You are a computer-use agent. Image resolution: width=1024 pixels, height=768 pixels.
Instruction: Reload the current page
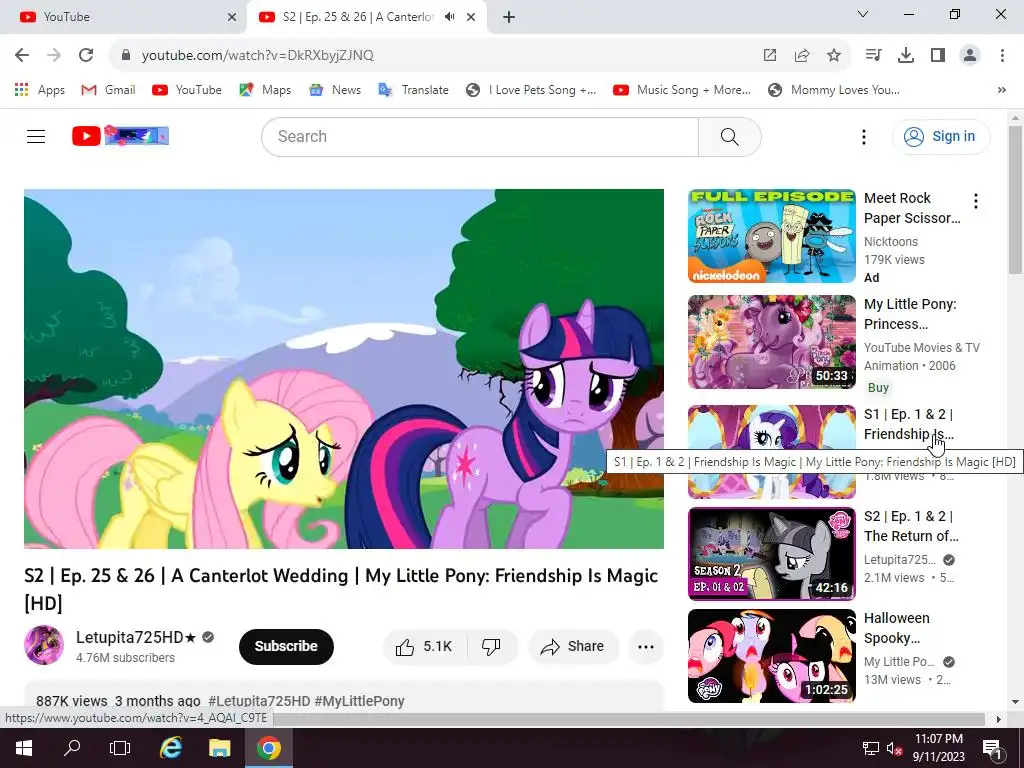click(86, 56)
